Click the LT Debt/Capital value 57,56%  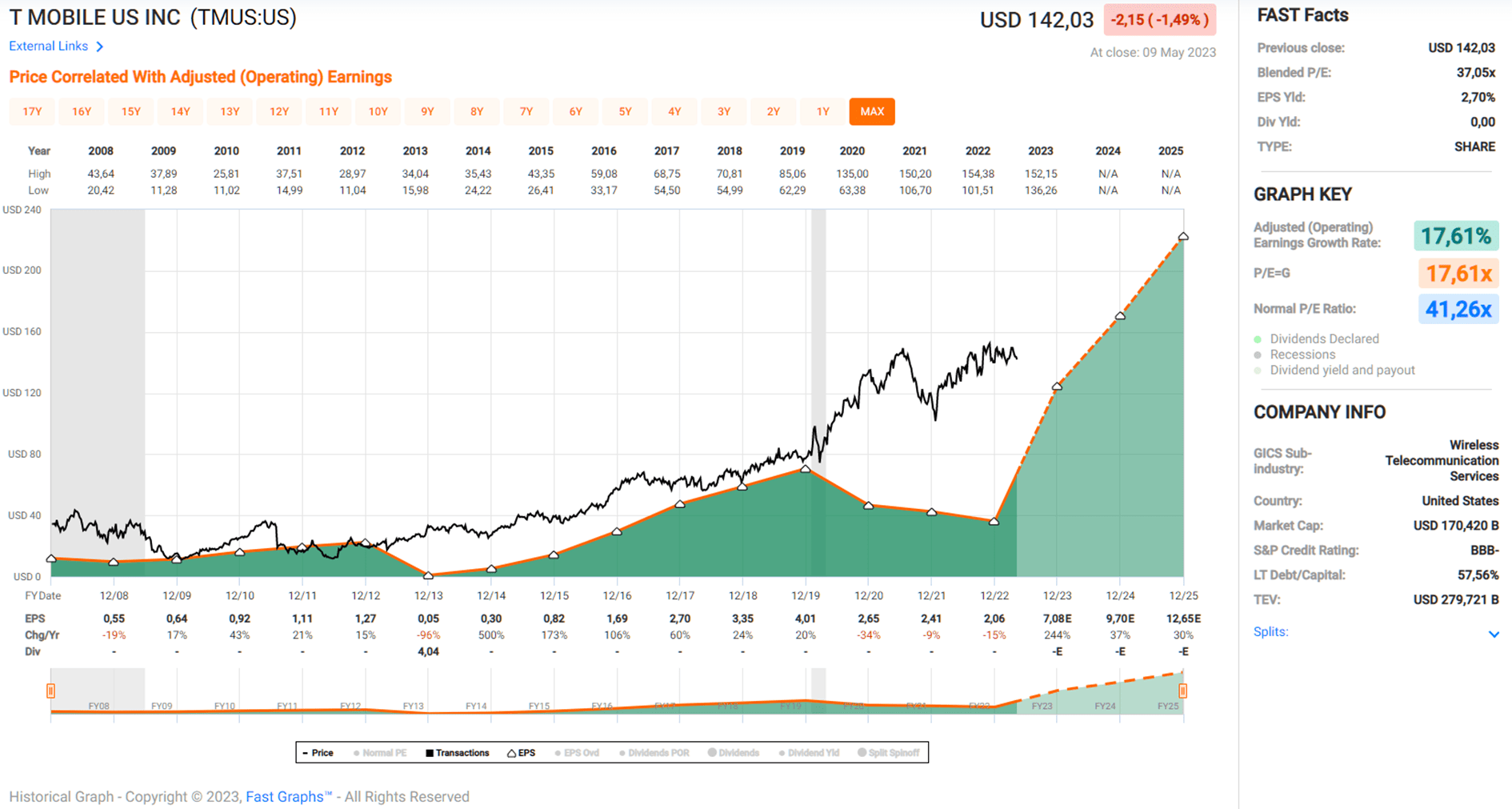pyautogui.click(x=1478, y=575)
